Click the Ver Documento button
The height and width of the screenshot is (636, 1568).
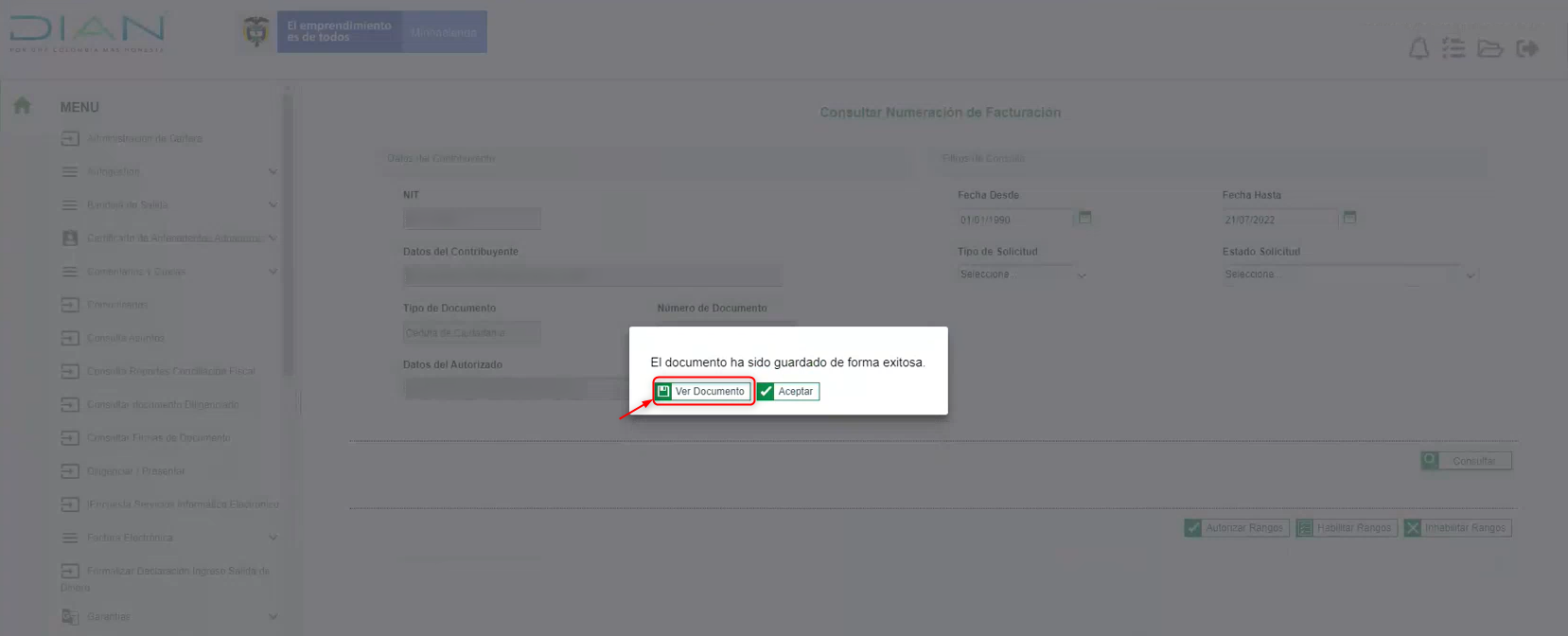pos(702,392)
